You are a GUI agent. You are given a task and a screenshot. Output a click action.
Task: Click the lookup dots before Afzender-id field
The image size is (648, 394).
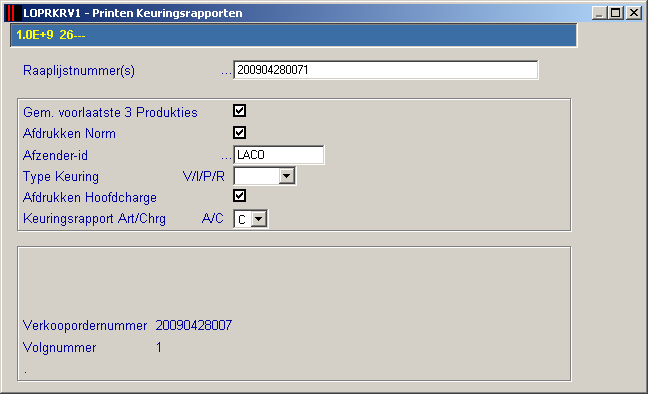click(226, 158)
